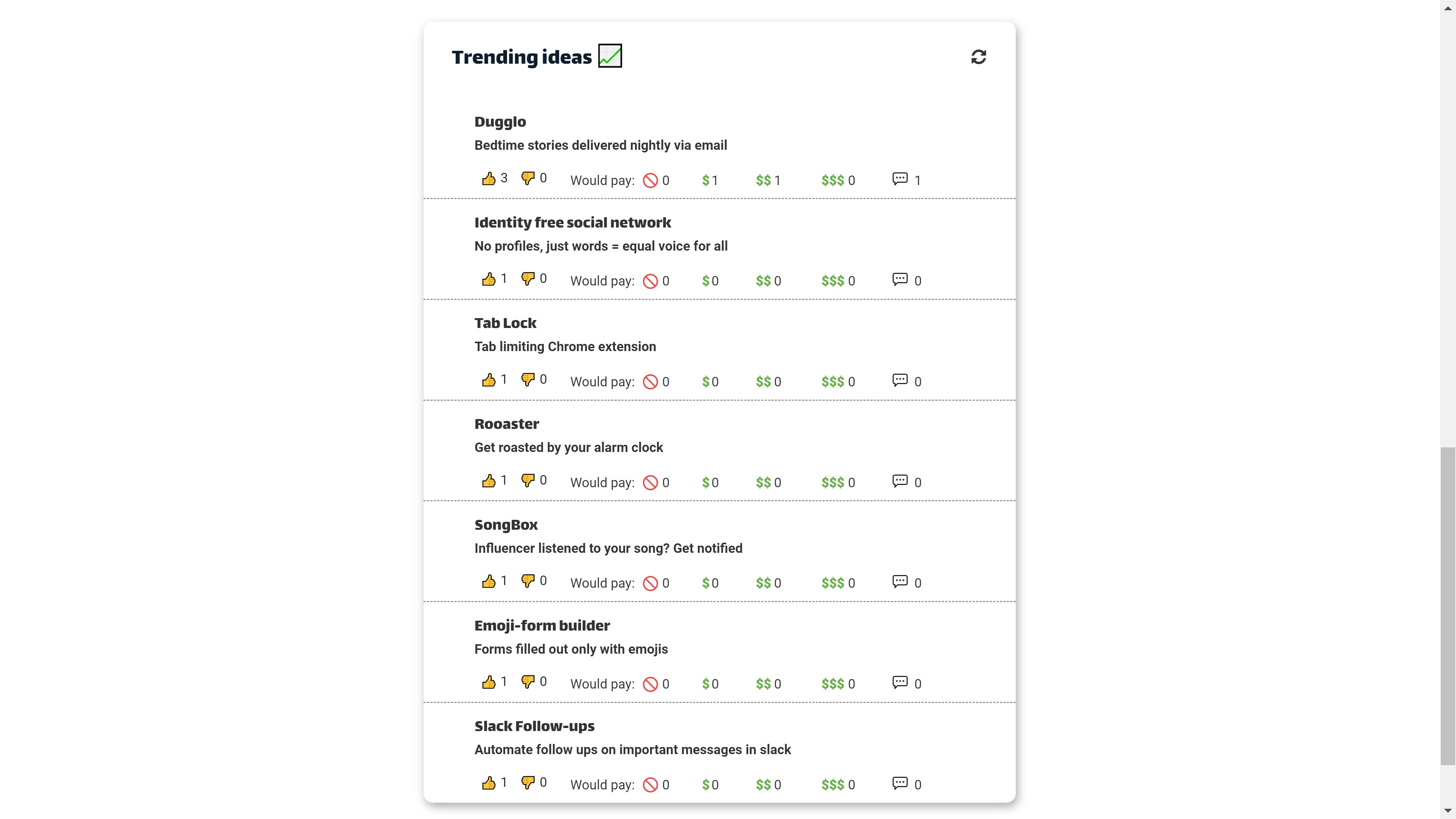The width and height of the screenshot is (1456, 819).
Task: Click the Identity free social network title
Action: [572, 223]
